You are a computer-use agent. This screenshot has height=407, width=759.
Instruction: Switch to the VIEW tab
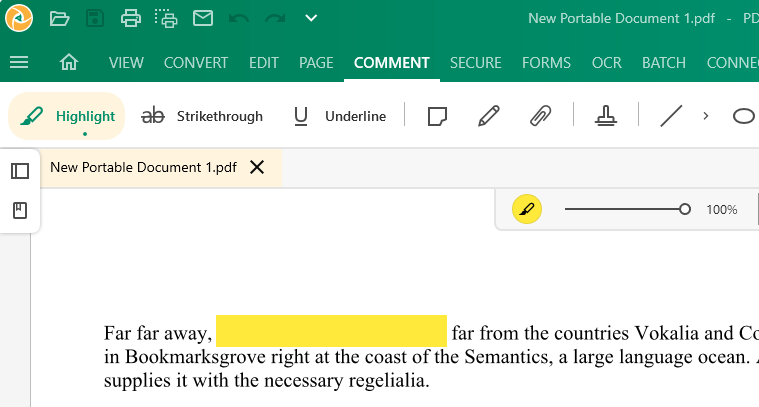point(126,63)
